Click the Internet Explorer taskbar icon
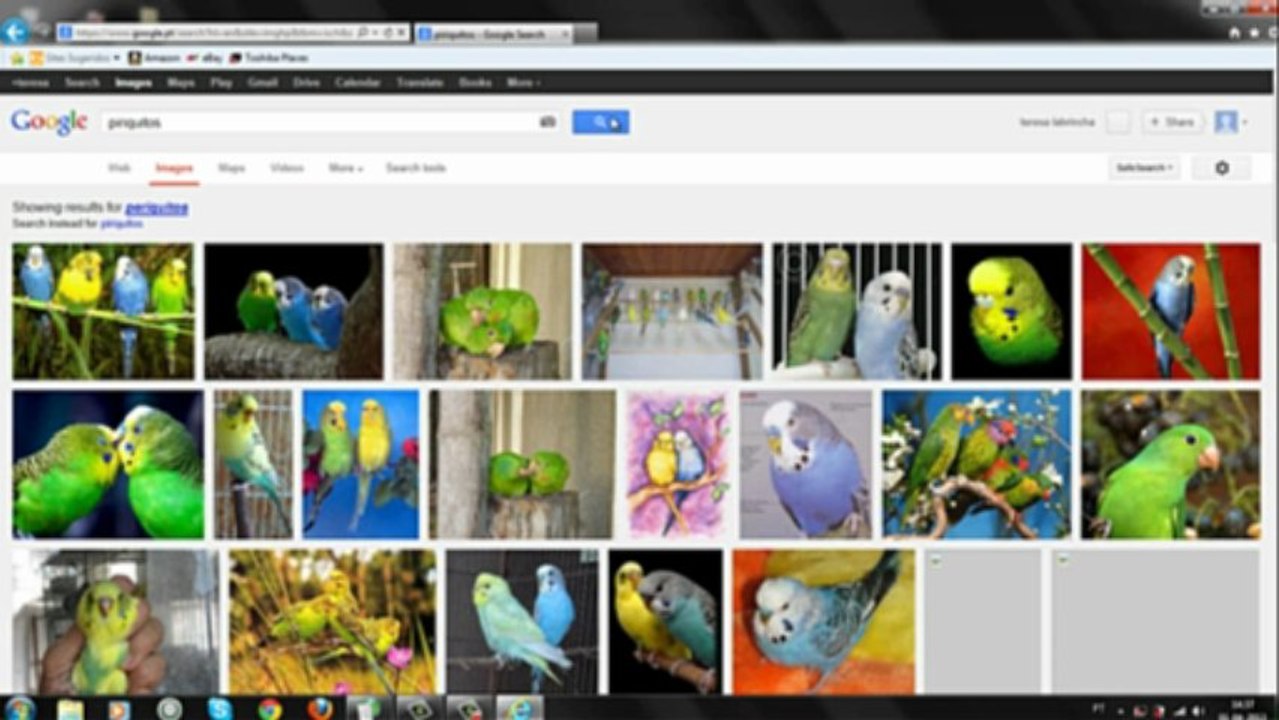 point(520,709)
